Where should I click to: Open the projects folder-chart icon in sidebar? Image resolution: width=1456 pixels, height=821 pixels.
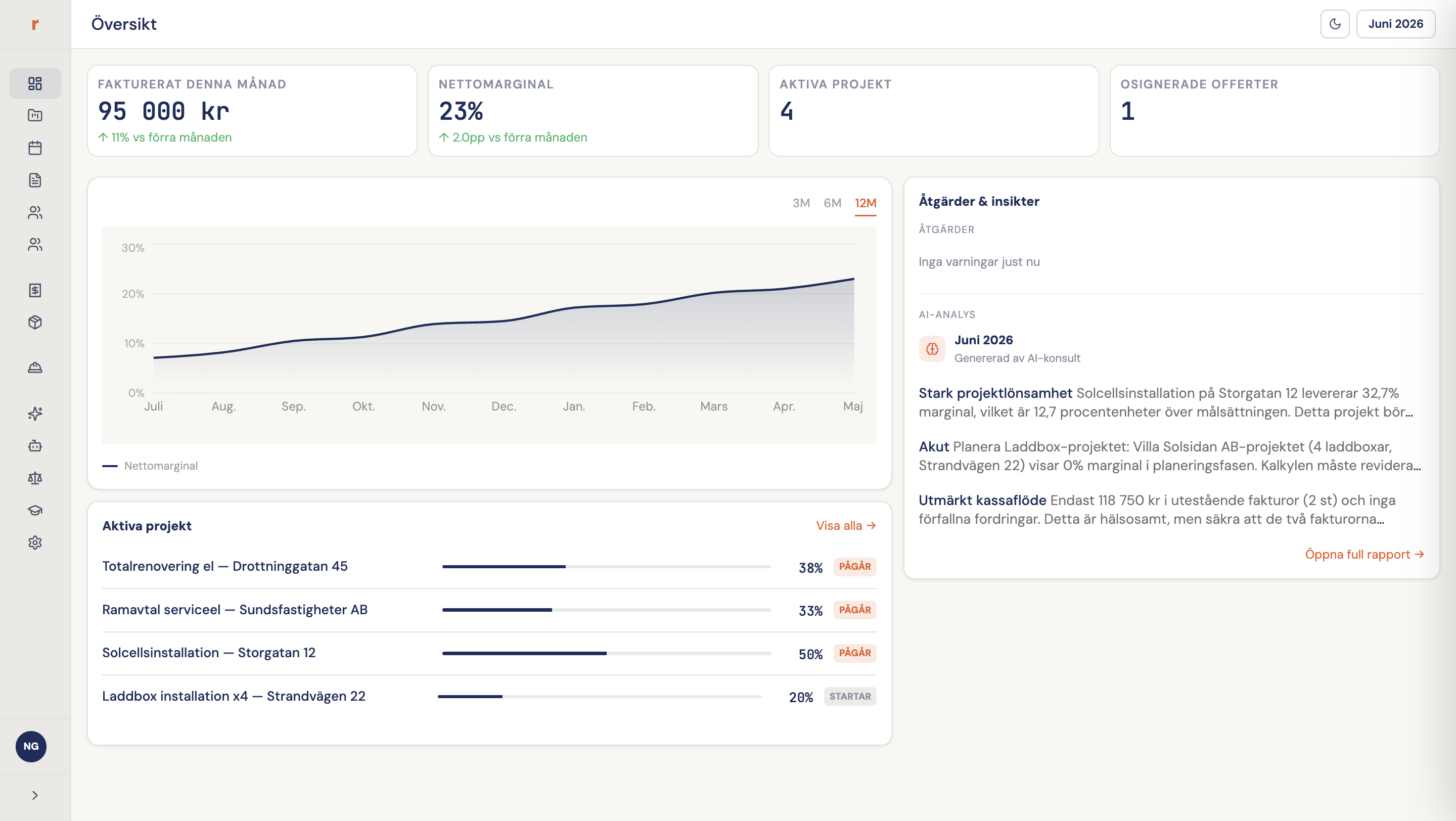(x=35, y=115)
